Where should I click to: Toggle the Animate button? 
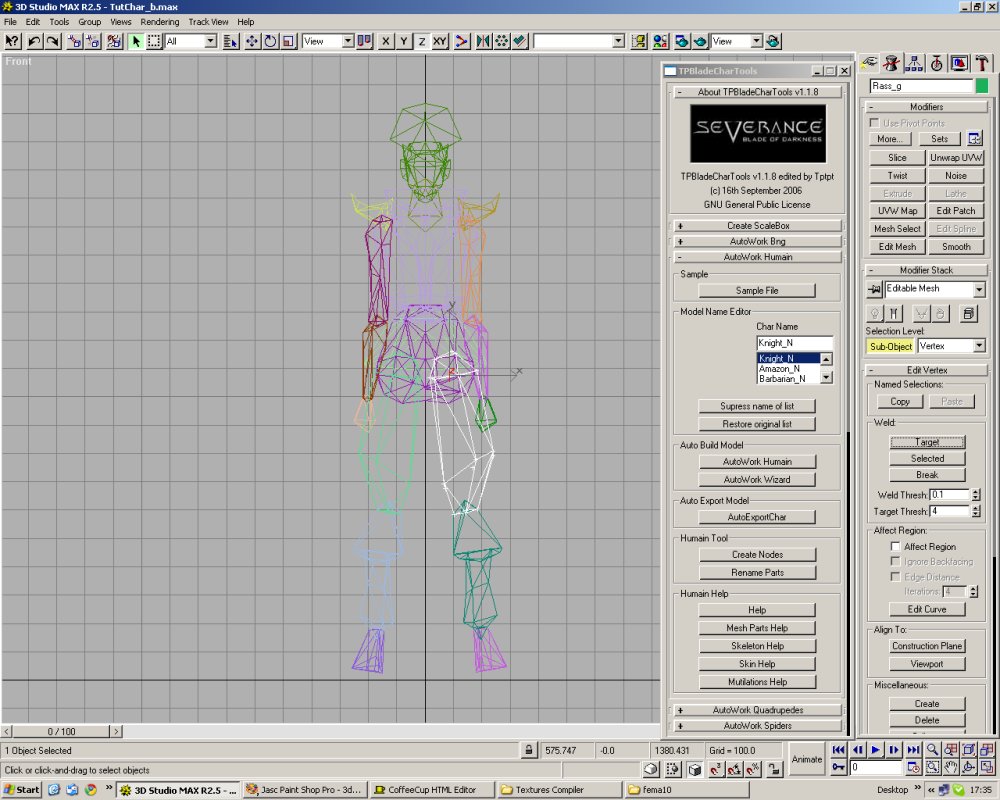click(x=807, y=759)
